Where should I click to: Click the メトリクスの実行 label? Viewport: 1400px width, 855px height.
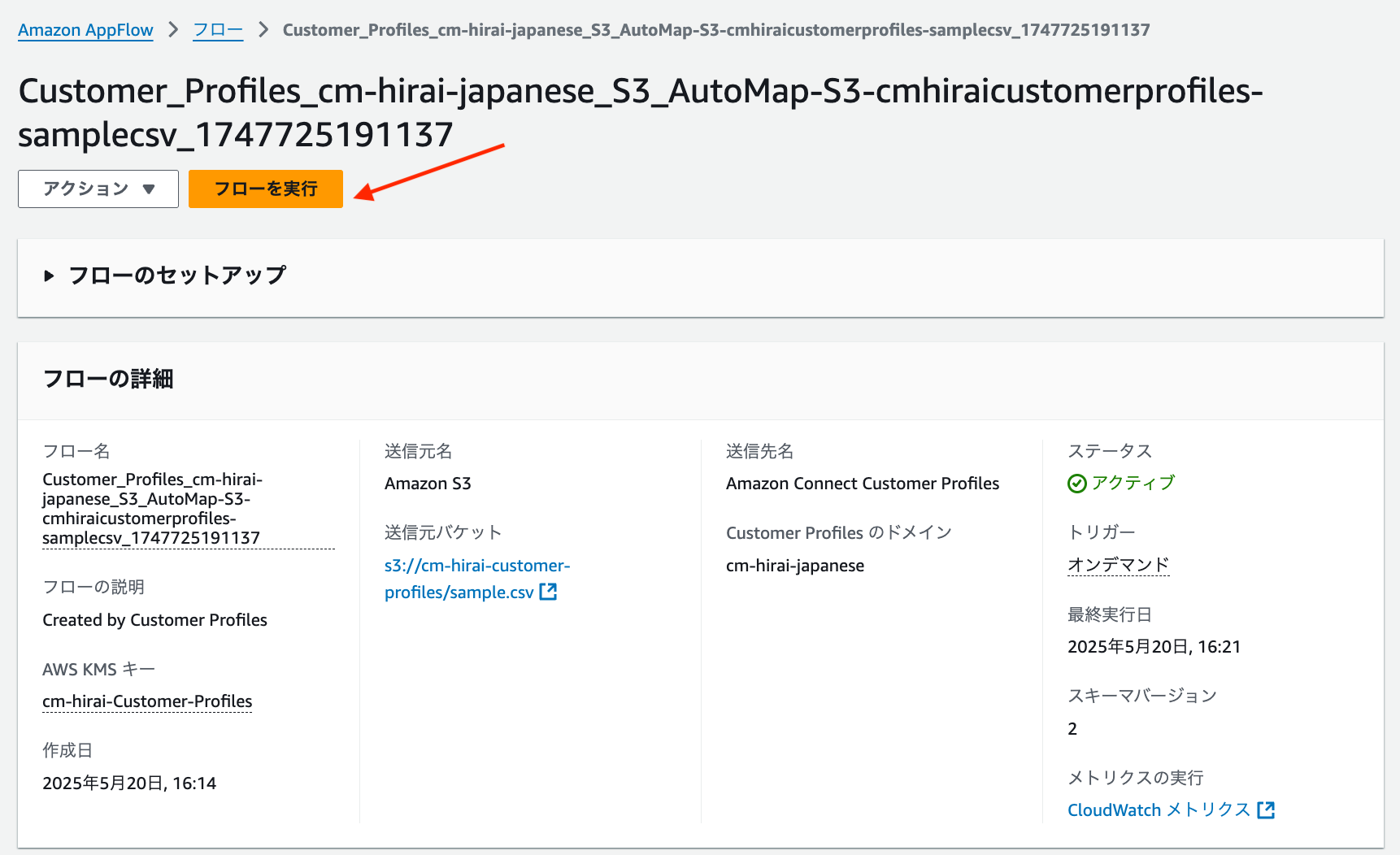coord(1136,777)
